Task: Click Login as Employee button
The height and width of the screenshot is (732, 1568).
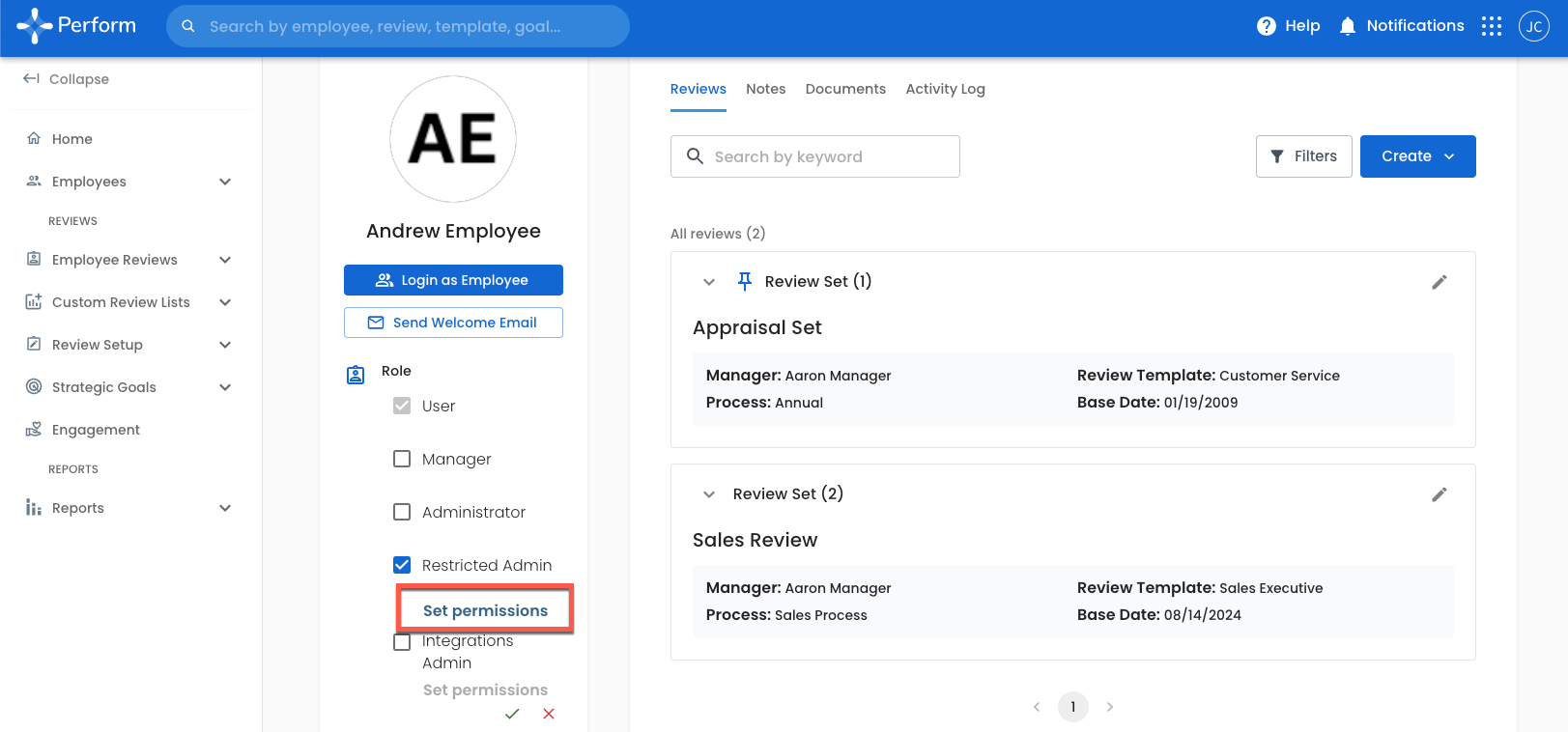Action: 453,280
